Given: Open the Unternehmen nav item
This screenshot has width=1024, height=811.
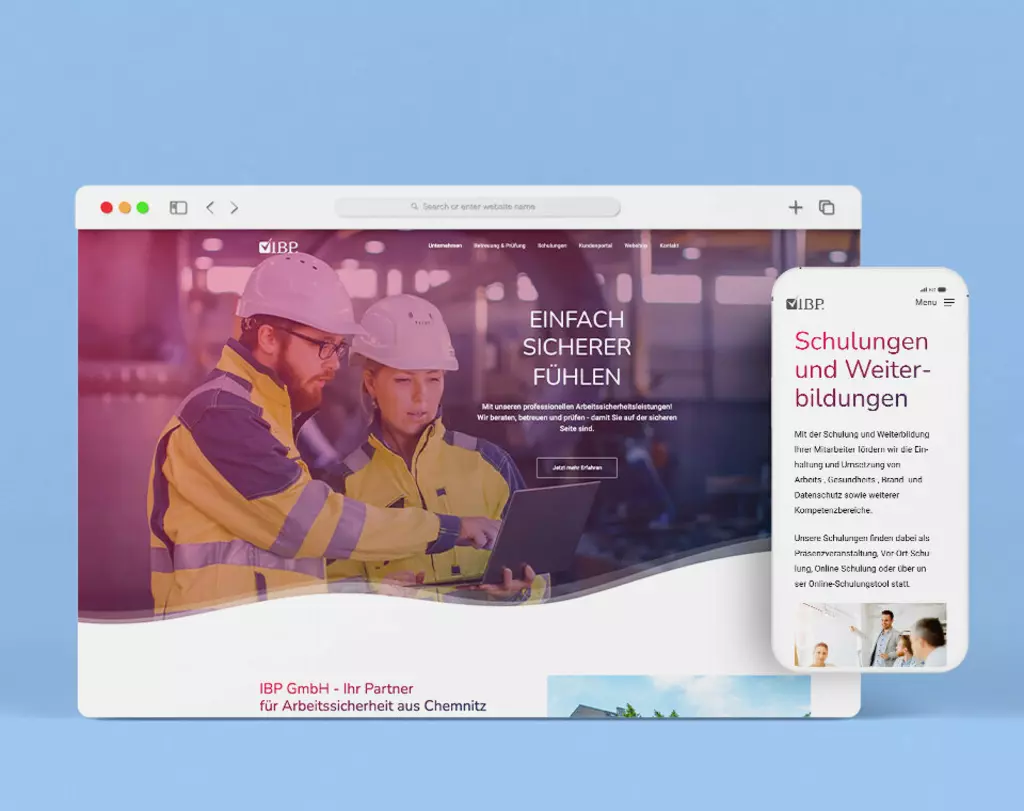Looking at the screenshot, I should click(x=445, y=246).
